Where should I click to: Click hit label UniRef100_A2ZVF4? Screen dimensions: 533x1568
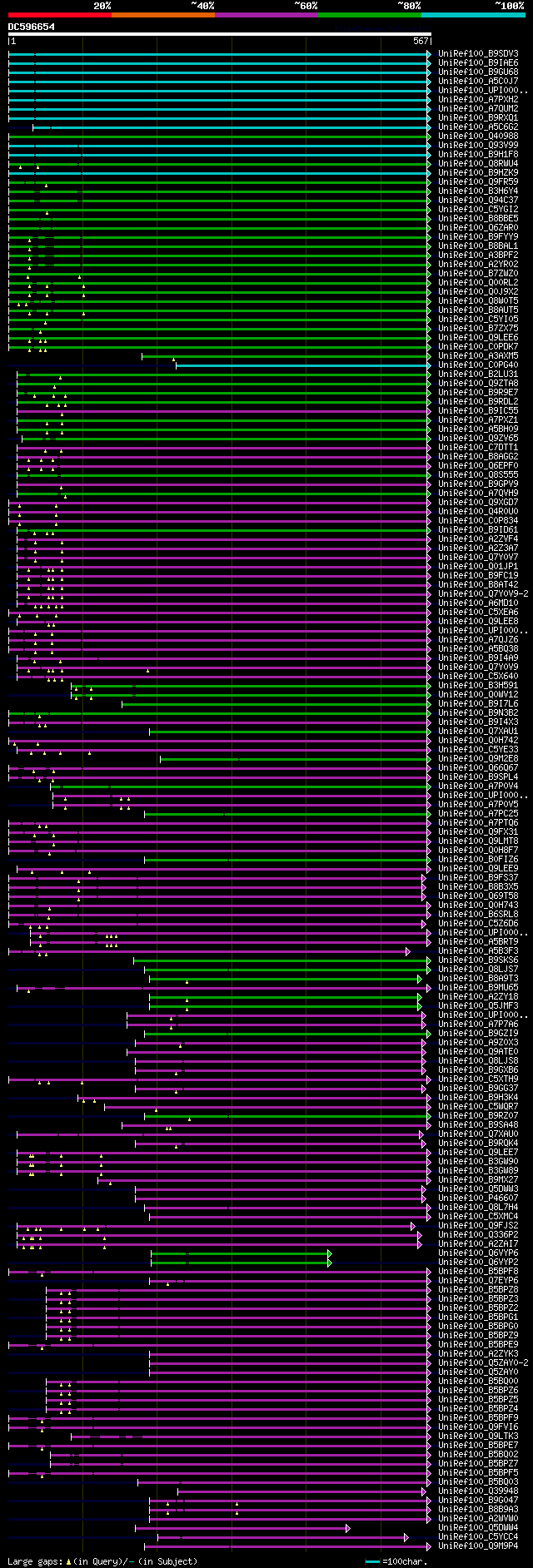tap(478, 539)
